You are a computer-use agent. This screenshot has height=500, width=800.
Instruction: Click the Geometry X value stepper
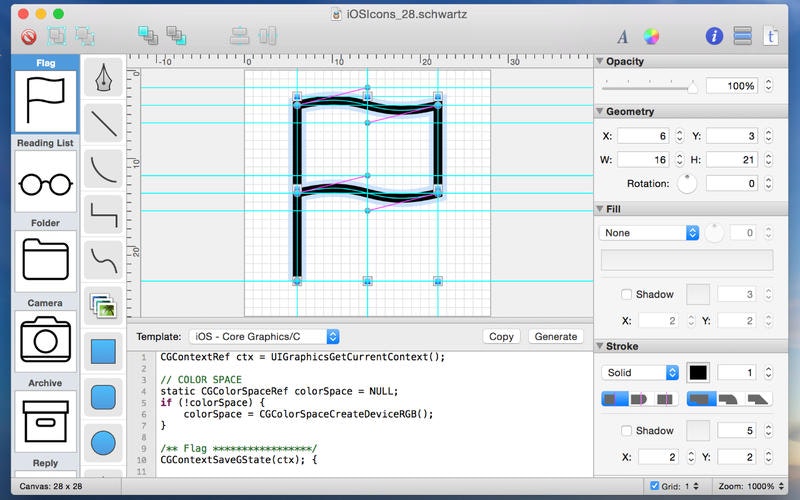click(x=679, y=136)
